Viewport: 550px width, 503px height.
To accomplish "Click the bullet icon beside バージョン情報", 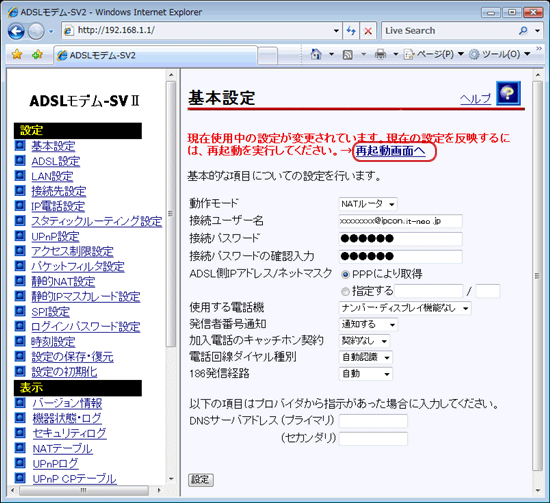I will pos(20,402).
